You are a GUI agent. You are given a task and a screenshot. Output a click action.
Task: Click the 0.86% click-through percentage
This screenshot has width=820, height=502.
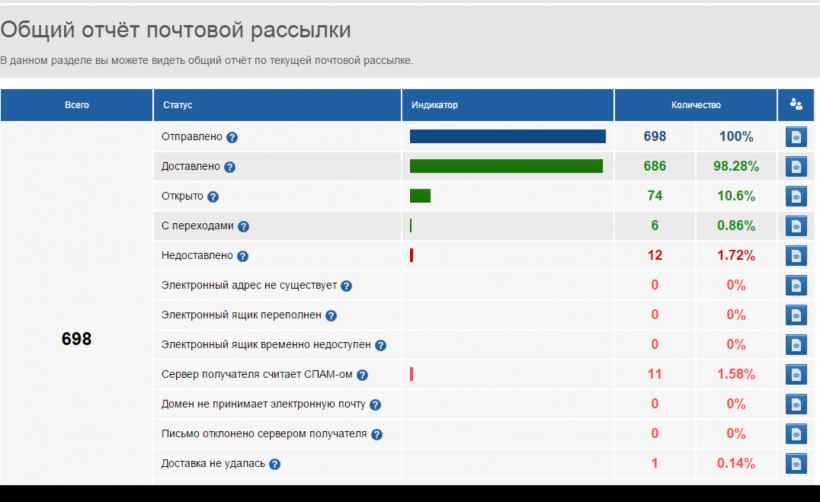(736, 226)
